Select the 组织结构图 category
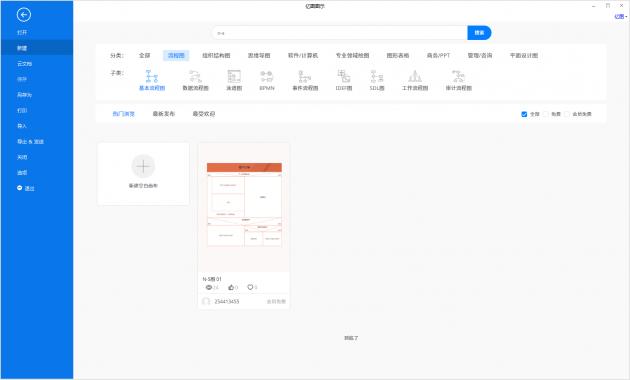630x380 pixels. pos(216,55)
